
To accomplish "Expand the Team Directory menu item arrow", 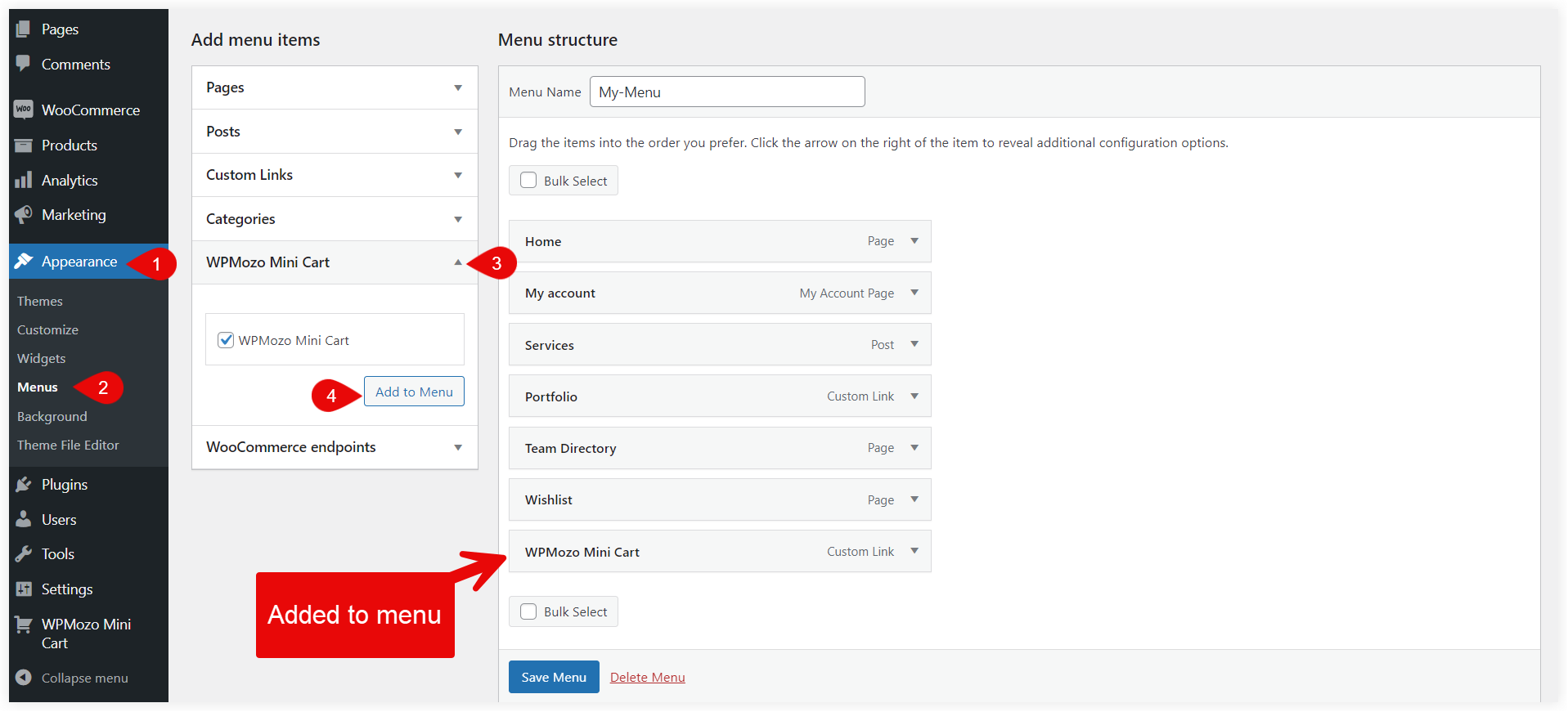I will tap(914, 448).
